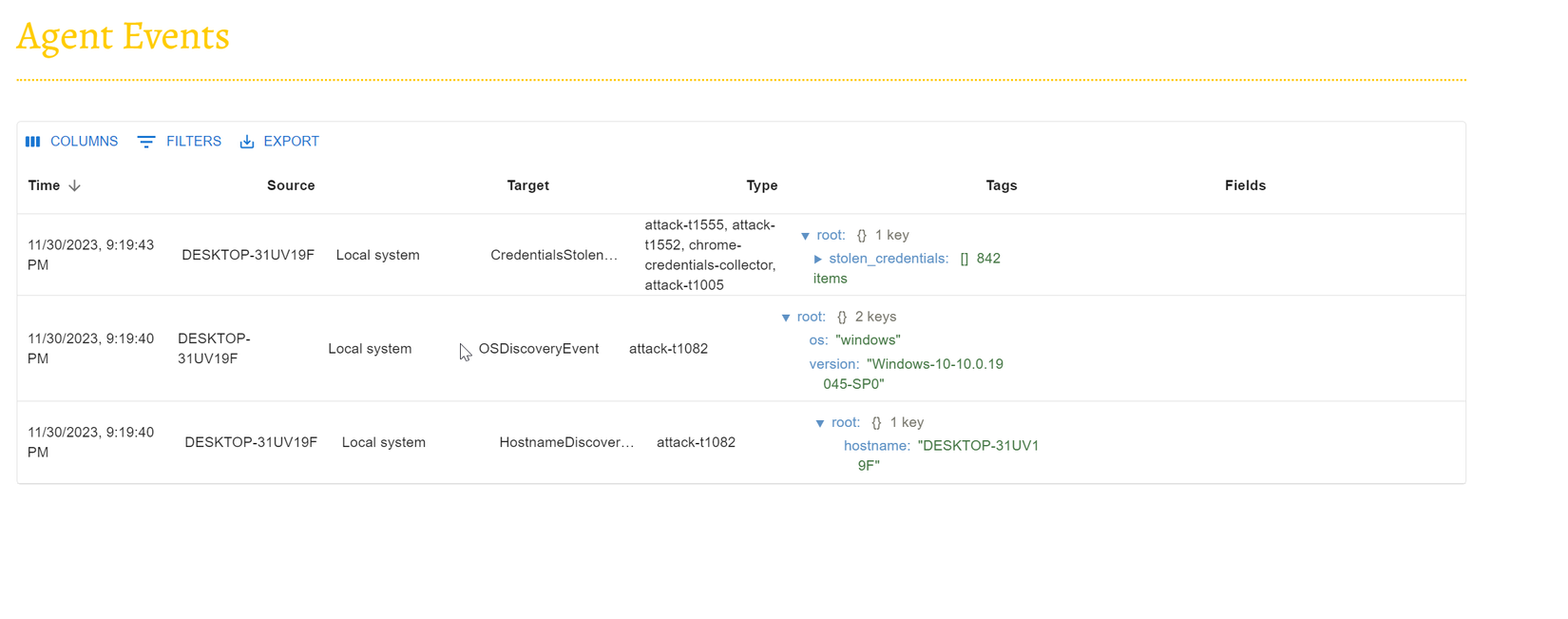The width and height of the screenshot is (1568, 619).
Task: Expand the stolen_credentials array
Action: pos(817,259)
